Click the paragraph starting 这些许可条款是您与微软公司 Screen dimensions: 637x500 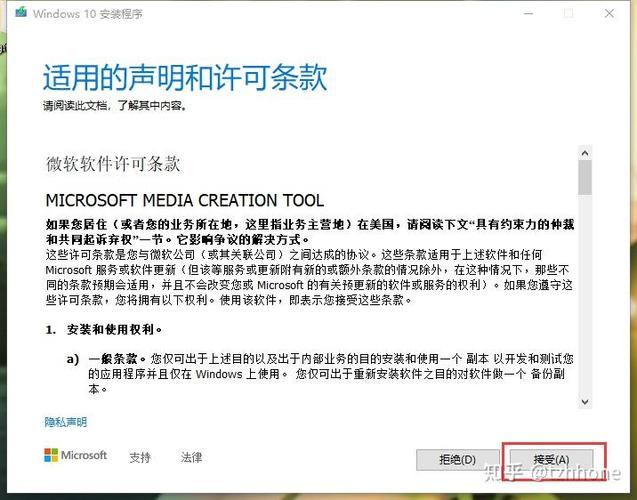[x=309, y=277]
